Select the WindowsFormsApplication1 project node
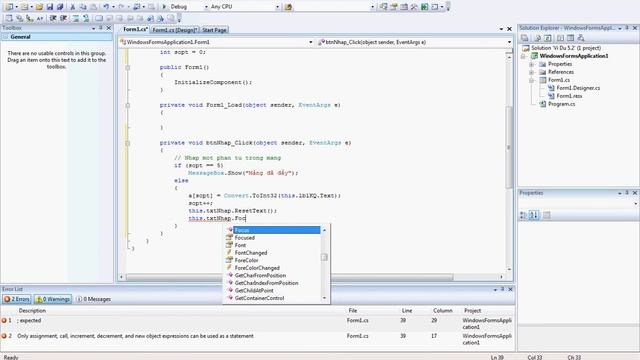640x360 pixels. pos(574,56)
